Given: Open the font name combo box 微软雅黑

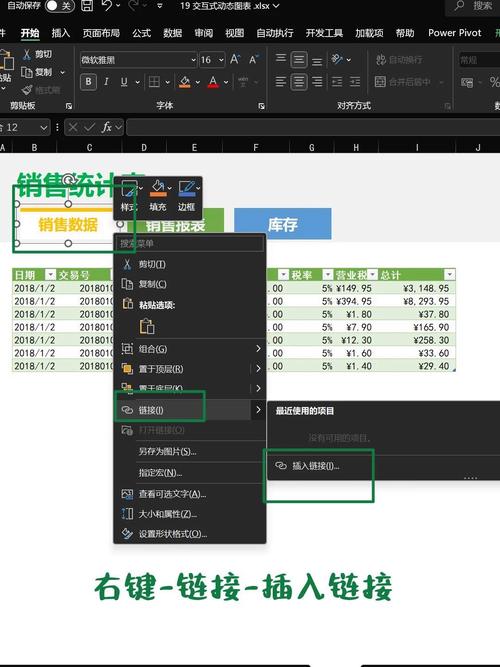Looking at the screenshot, I should tap(138, 60).
